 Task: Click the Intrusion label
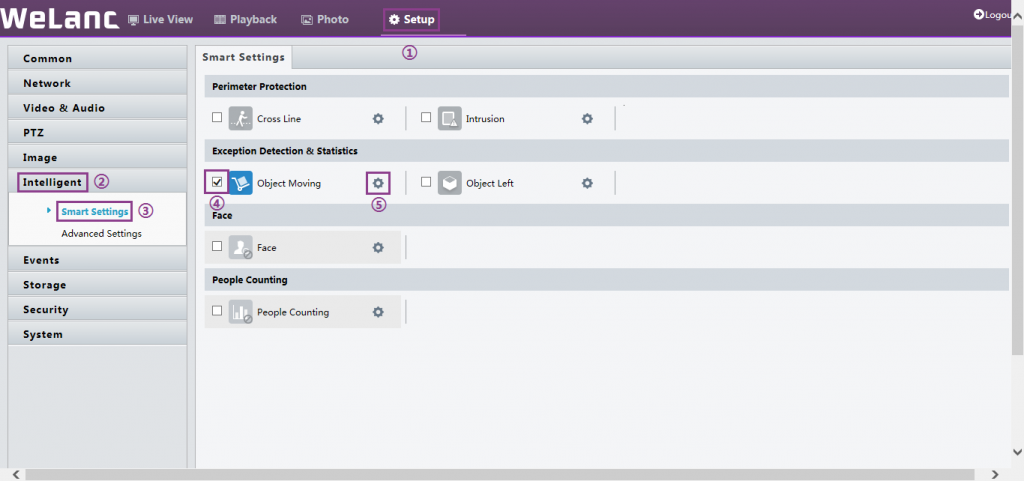tap(485, 119)
